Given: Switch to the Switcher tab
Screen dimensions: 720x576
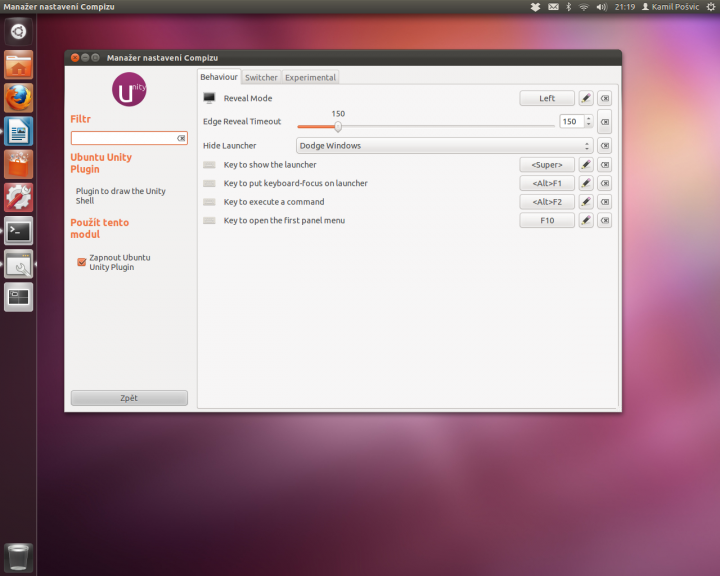Looking at the screenshot, I should tap(261, 77).
